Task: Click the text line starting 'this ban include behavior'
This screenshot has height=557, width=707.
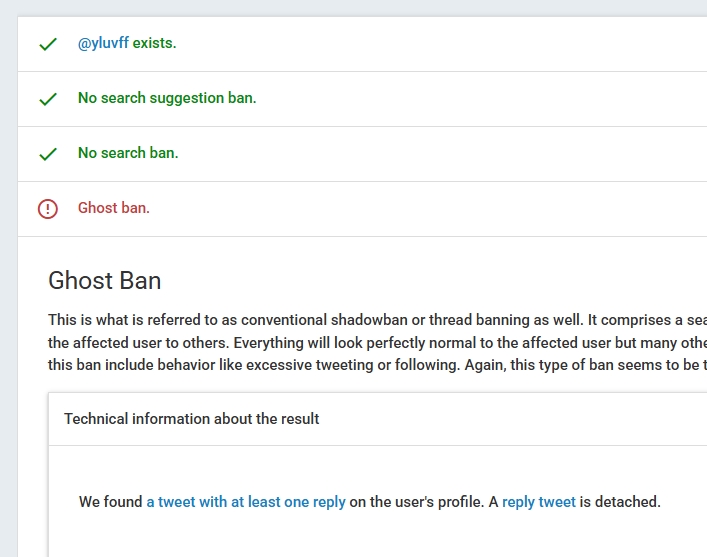Action: (x=377, y=365)
